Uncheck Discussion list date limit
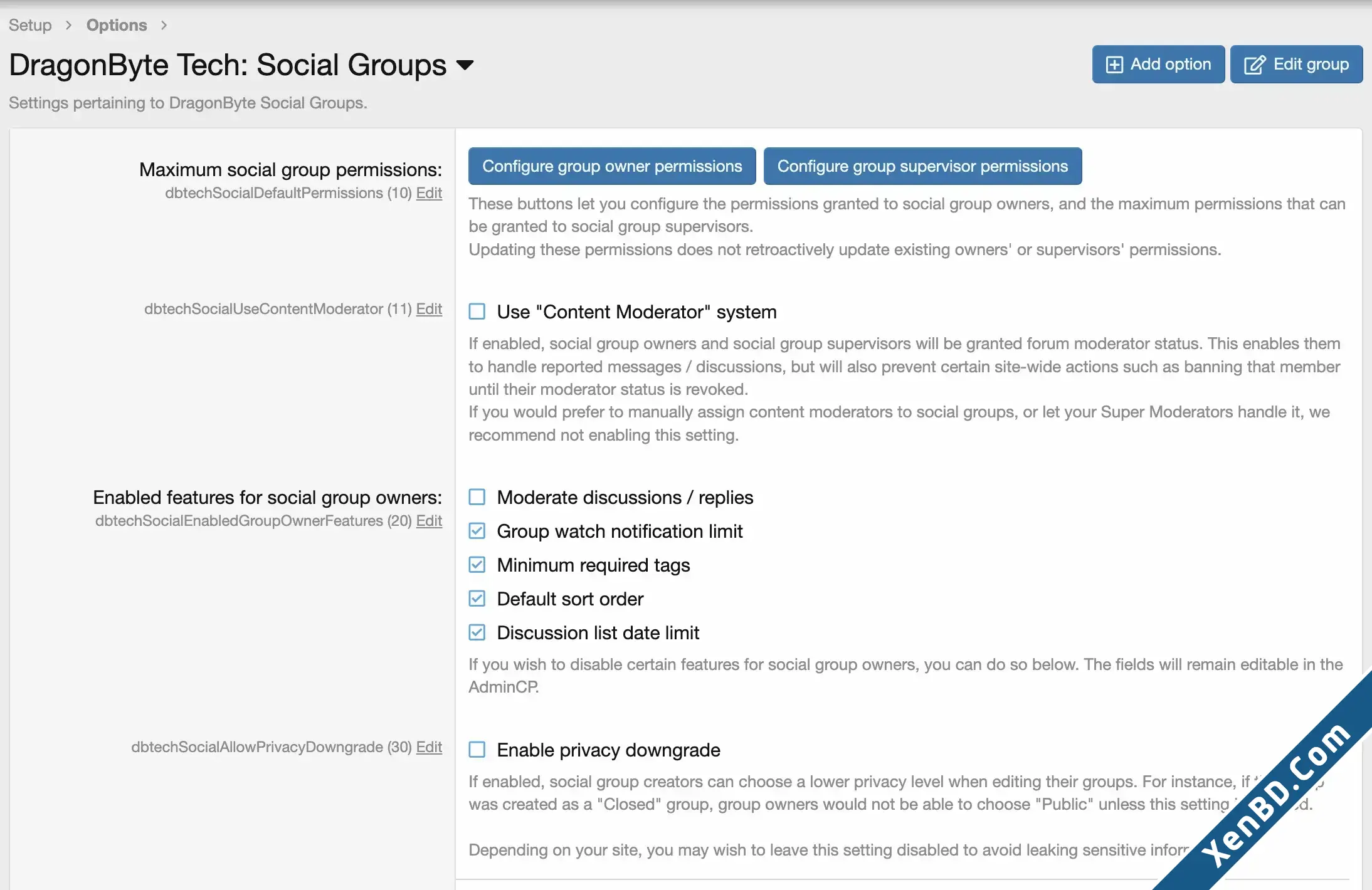 (477, 632)
